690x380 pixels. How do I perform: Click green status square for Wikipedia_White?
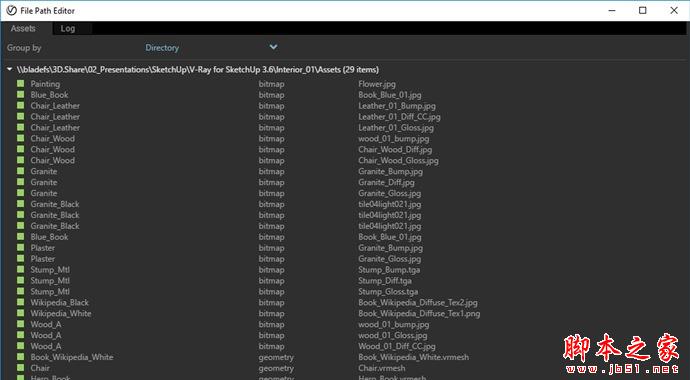point(20,313)
